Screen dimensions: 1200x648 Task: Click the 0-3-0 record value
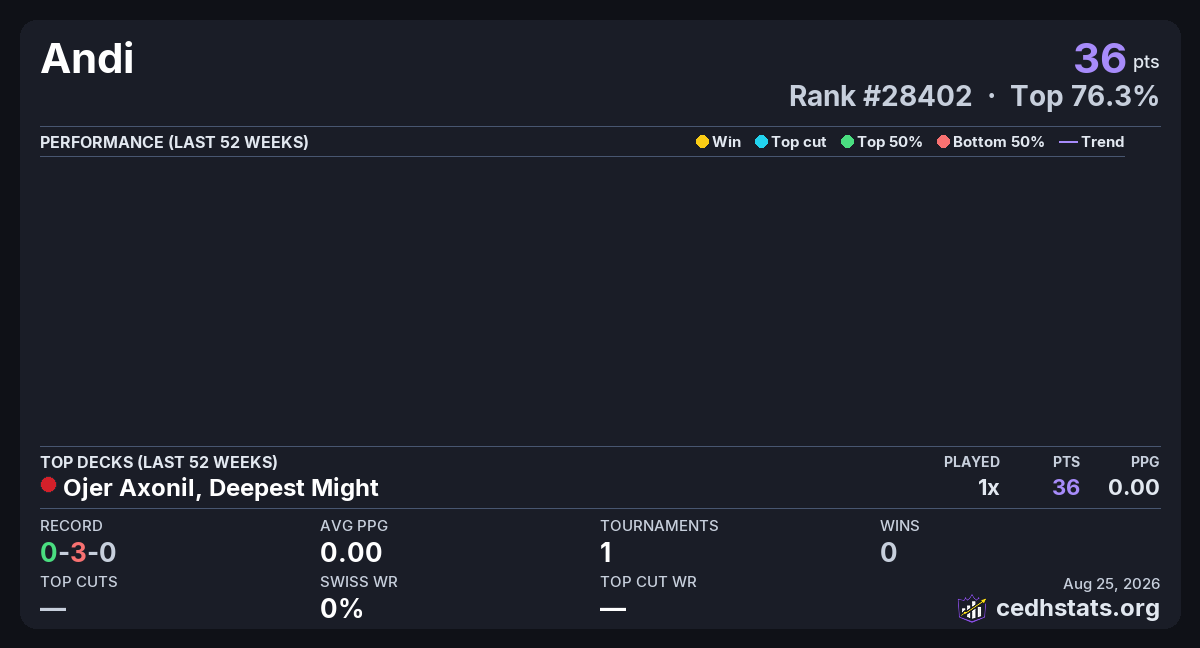pos(79,552)
